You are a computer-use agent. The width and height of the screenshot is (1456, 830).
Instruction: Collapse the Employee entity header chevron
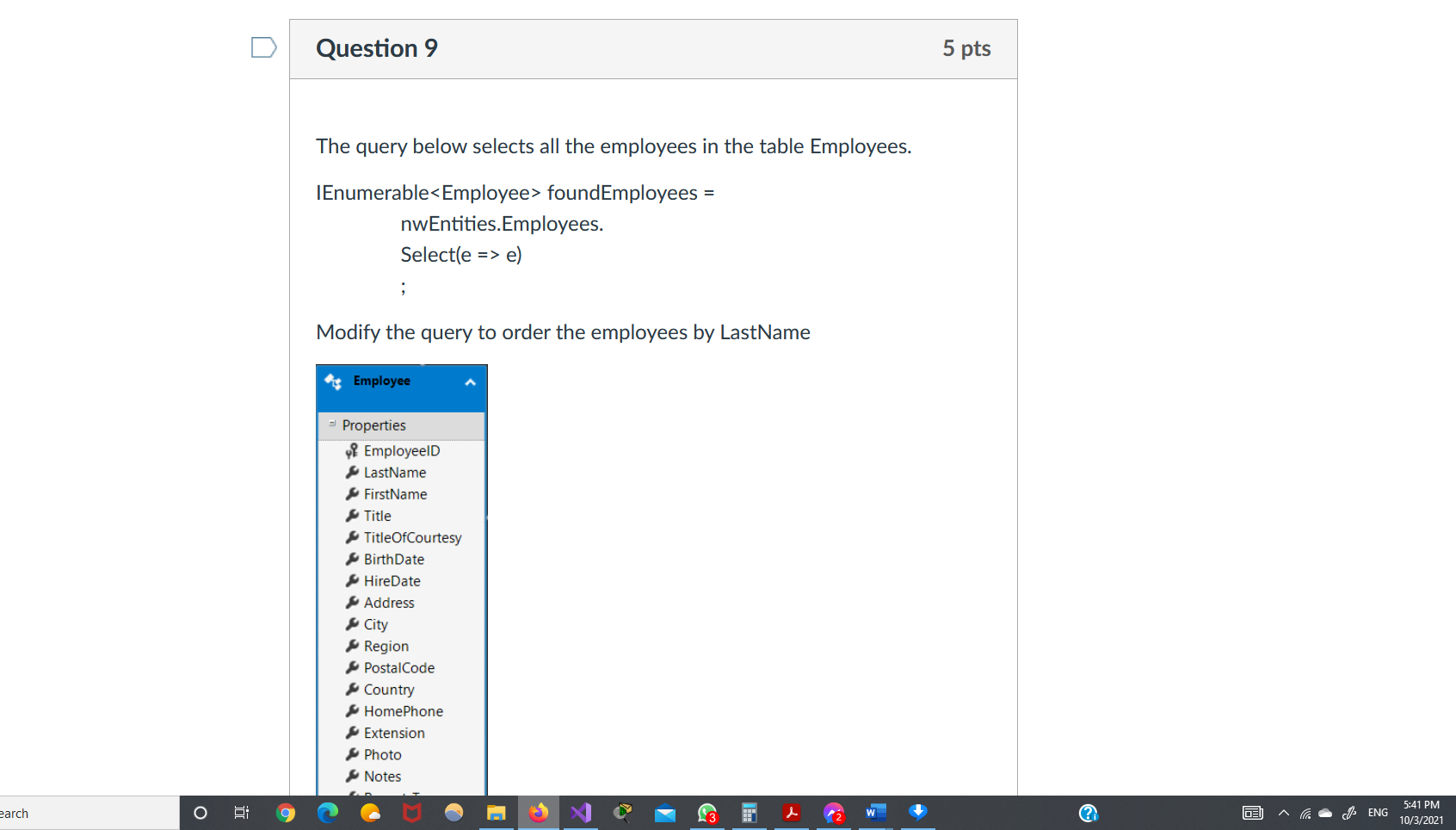point(470,381)
